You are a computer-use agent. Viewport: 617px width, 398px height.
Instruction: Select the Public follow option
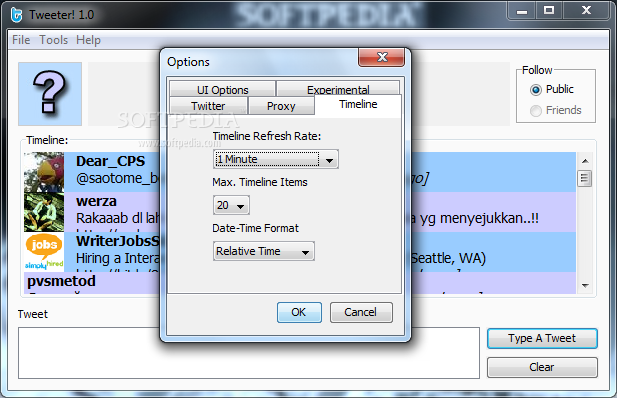coord(552,89)
